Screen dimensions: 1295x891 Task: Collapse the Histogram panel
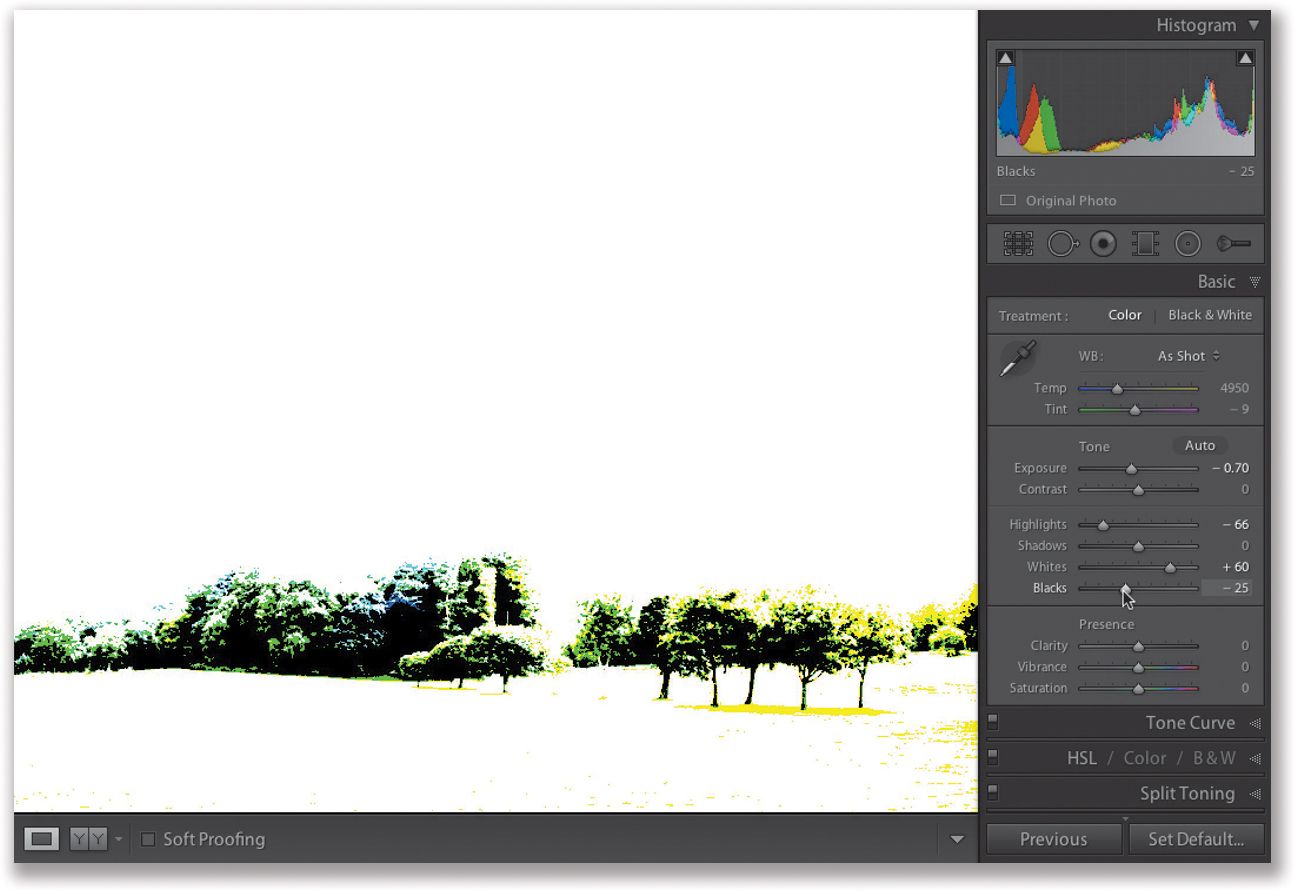1254,25
